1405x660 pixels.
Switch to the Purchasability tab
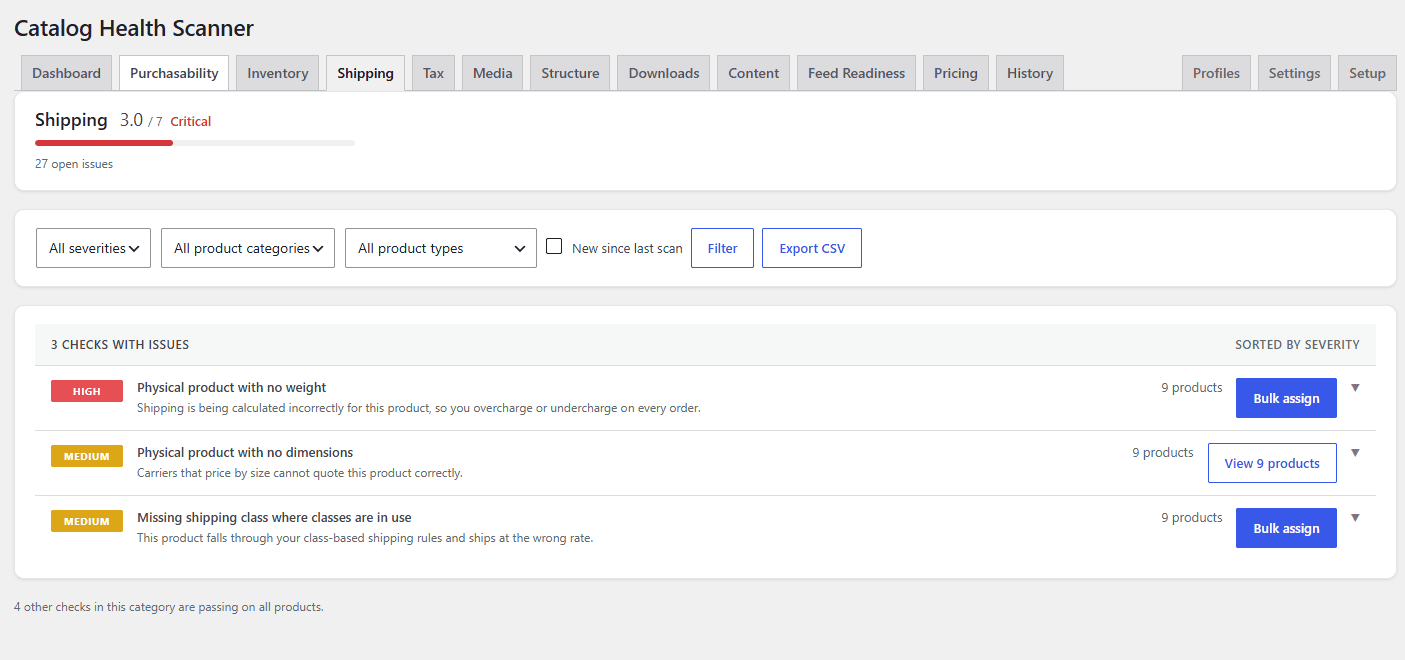click(174, 73)
